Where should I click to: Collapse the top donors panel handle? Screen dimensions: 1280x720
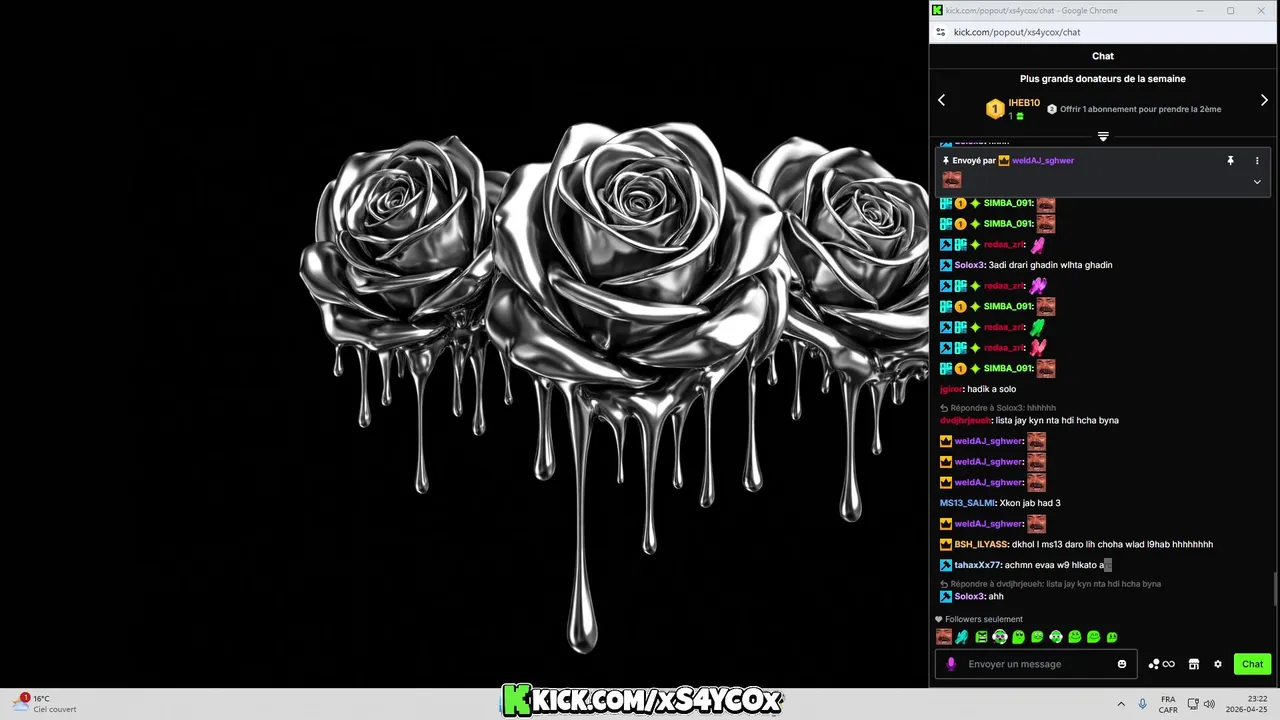click(x=1103, y=136)
